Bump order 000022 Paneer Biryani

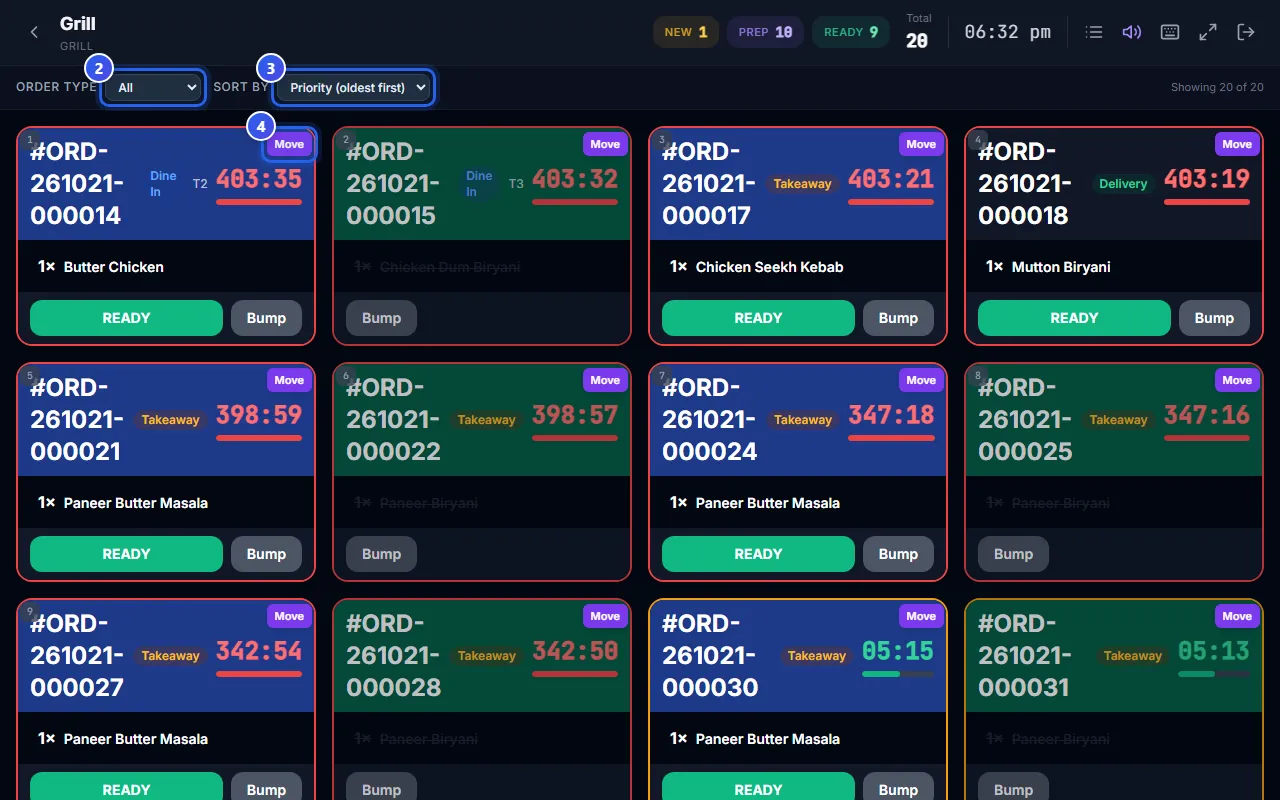point(381,554)
